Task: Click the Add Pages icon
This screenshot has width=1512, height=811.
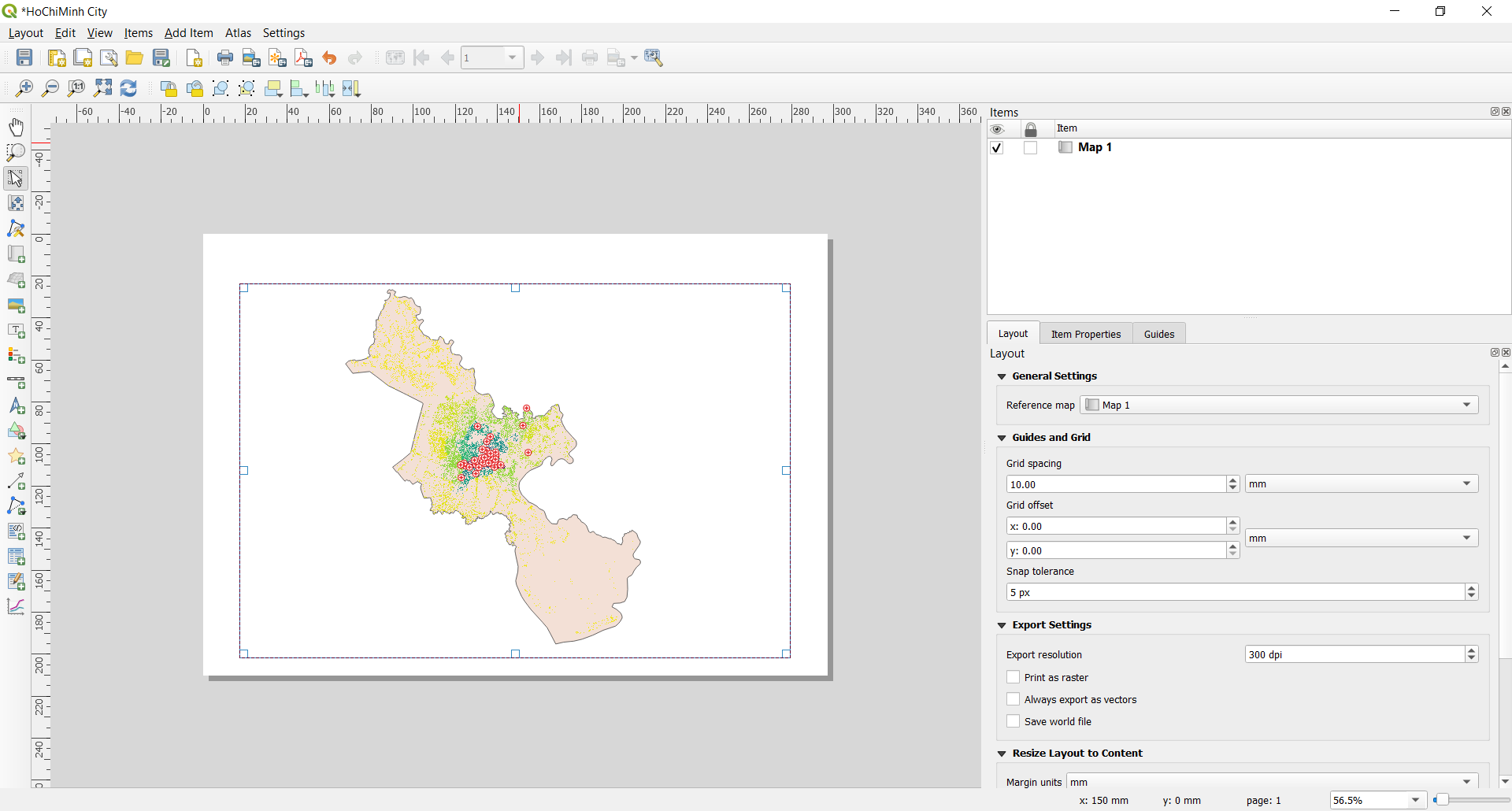Action: 195,57
